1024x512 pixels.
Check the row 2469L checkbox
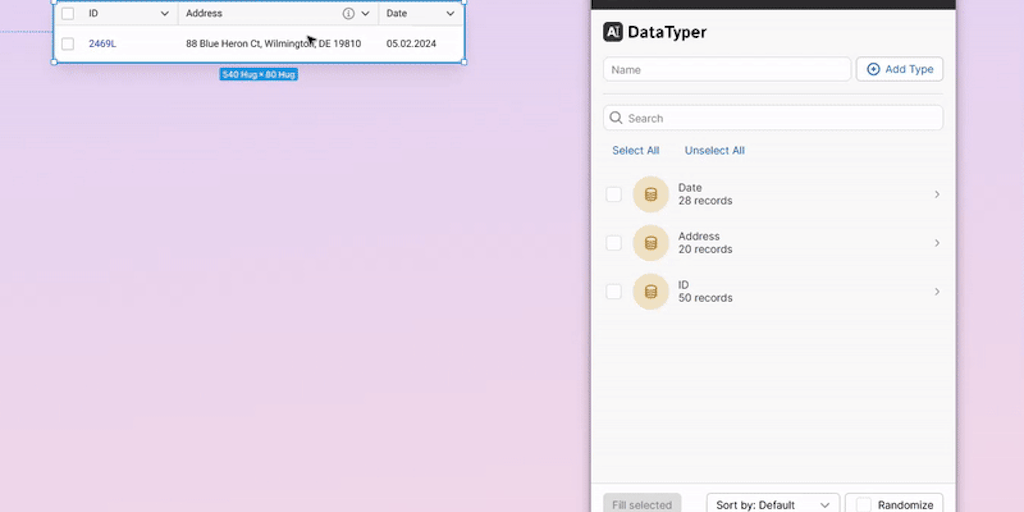(68, 44)
